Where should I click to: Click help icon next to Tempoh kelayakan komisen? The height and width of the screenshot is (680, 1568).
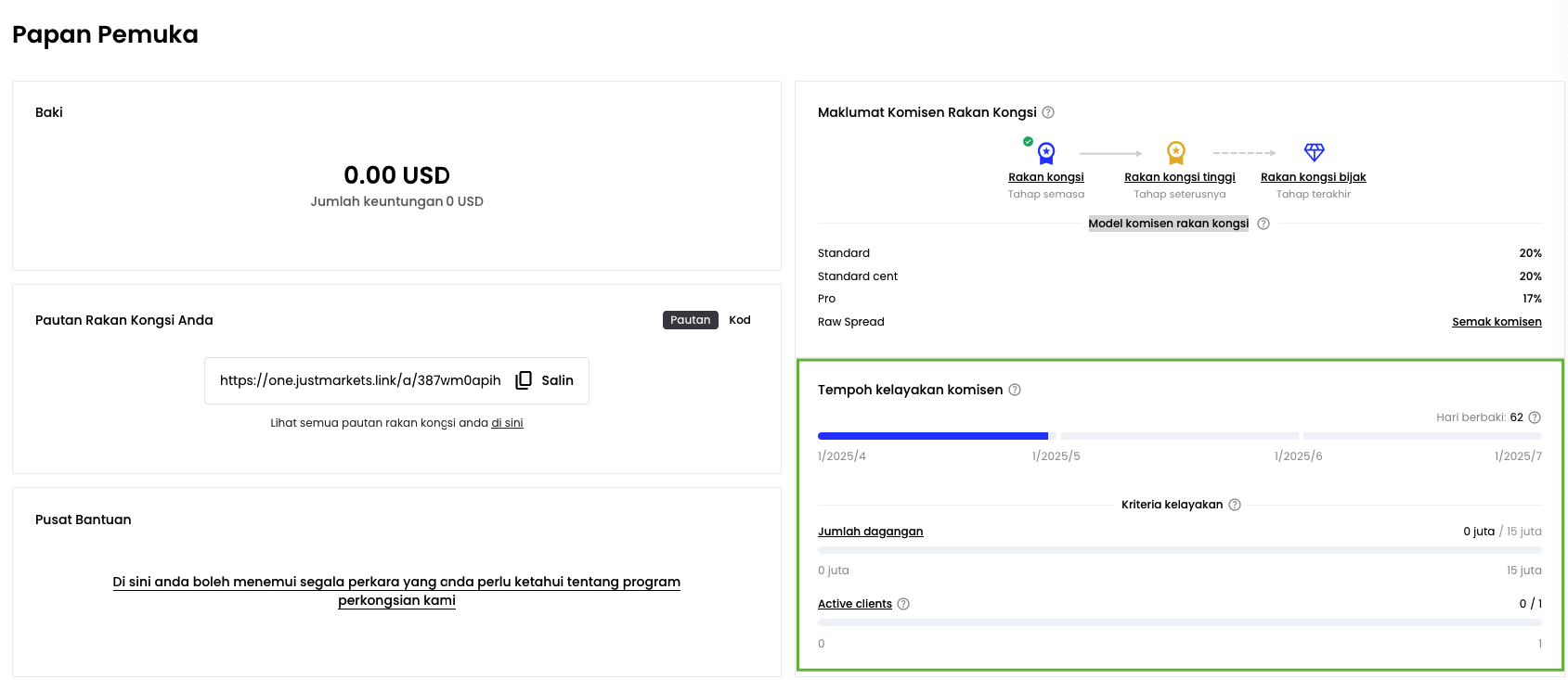(1015, 390)
